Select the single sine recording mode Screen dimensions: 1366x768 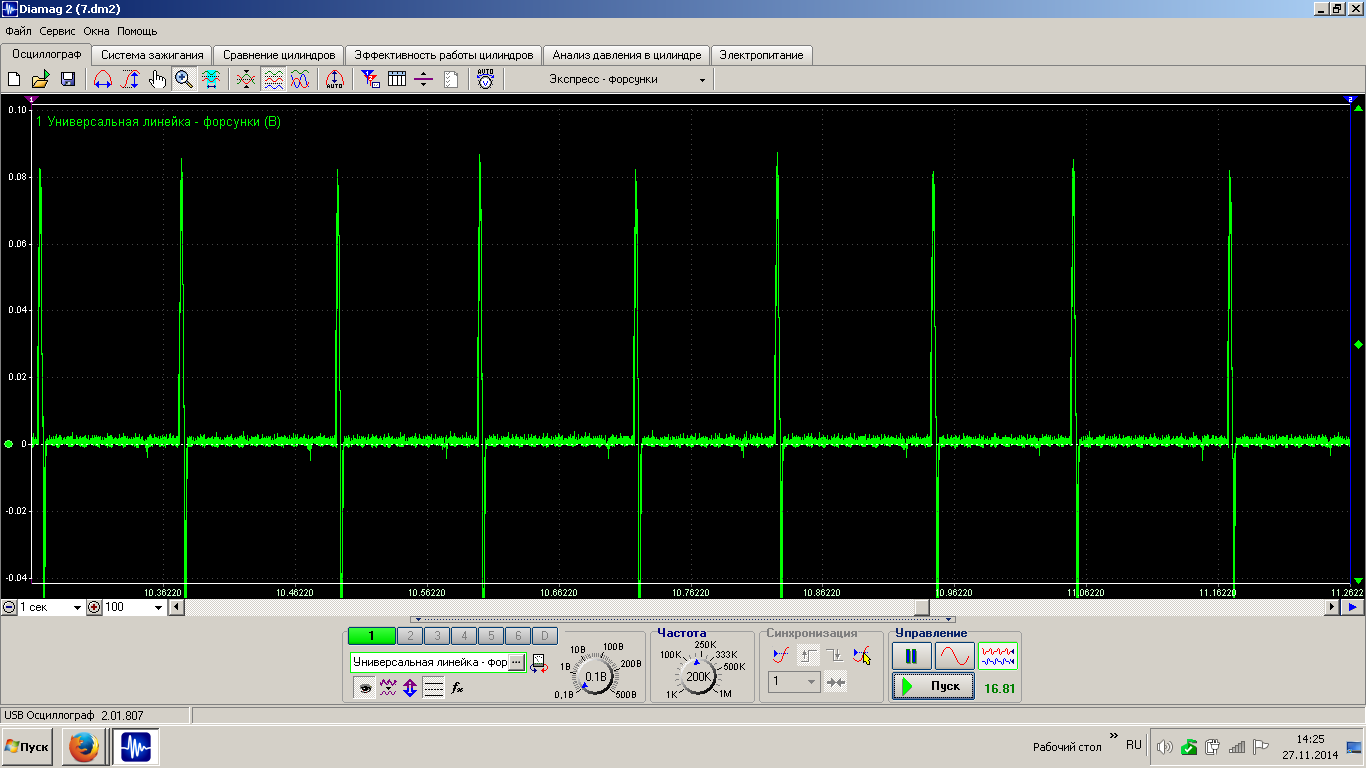pyautogui.click(x=954, y=656)
